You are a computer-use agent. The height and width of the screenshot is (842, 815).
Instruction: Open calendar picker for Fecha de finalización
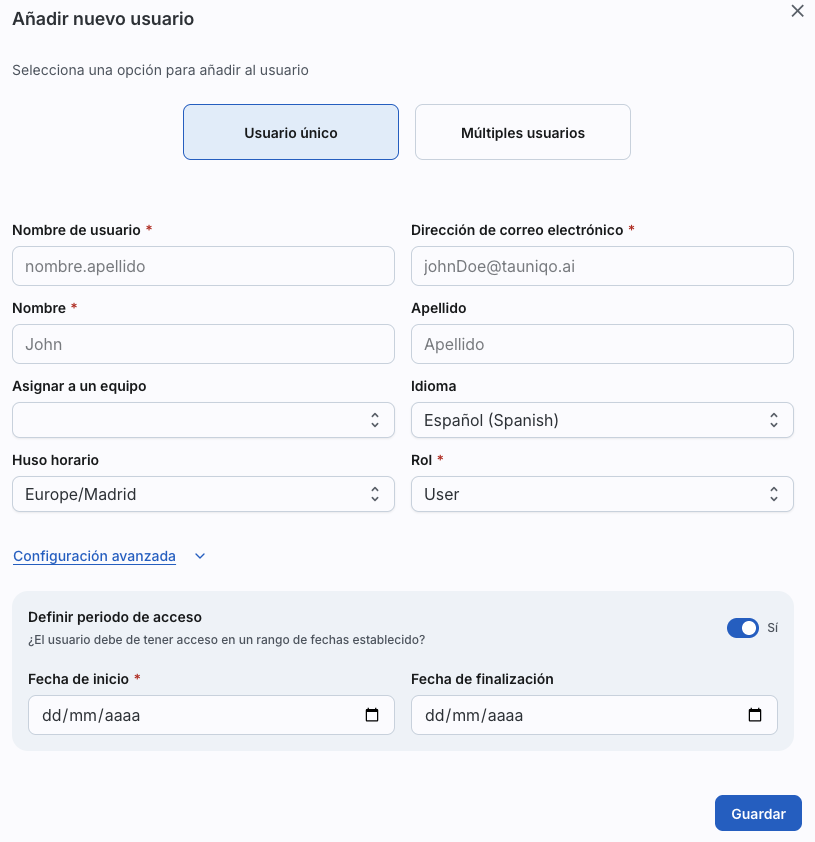[755, 715]
